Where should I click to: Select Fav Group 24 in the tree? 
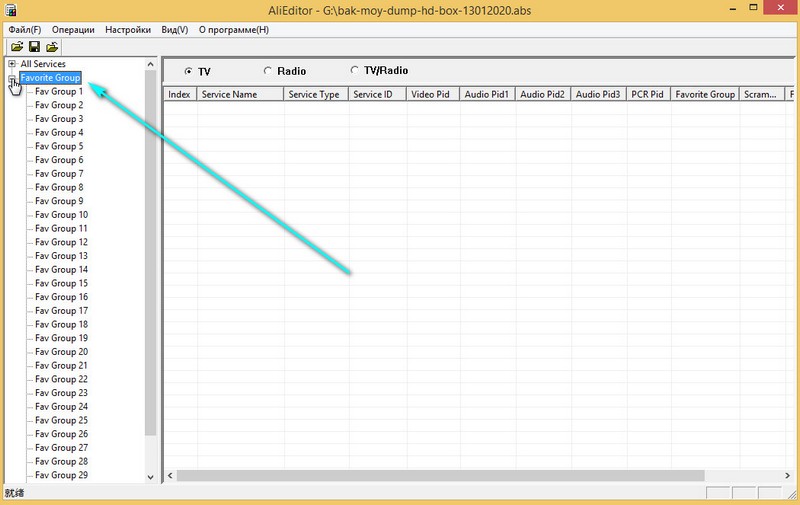pos(61,407)
